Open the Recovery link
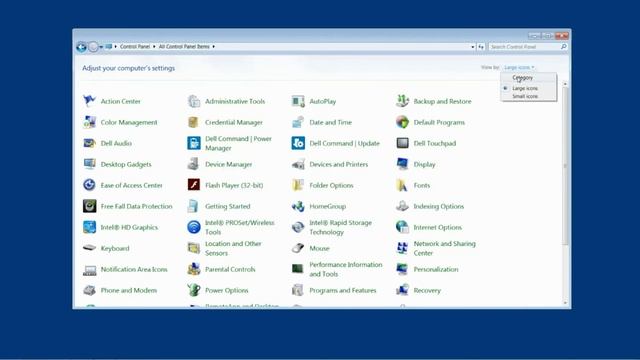This screenshot has height=360, width=640. 427,290
